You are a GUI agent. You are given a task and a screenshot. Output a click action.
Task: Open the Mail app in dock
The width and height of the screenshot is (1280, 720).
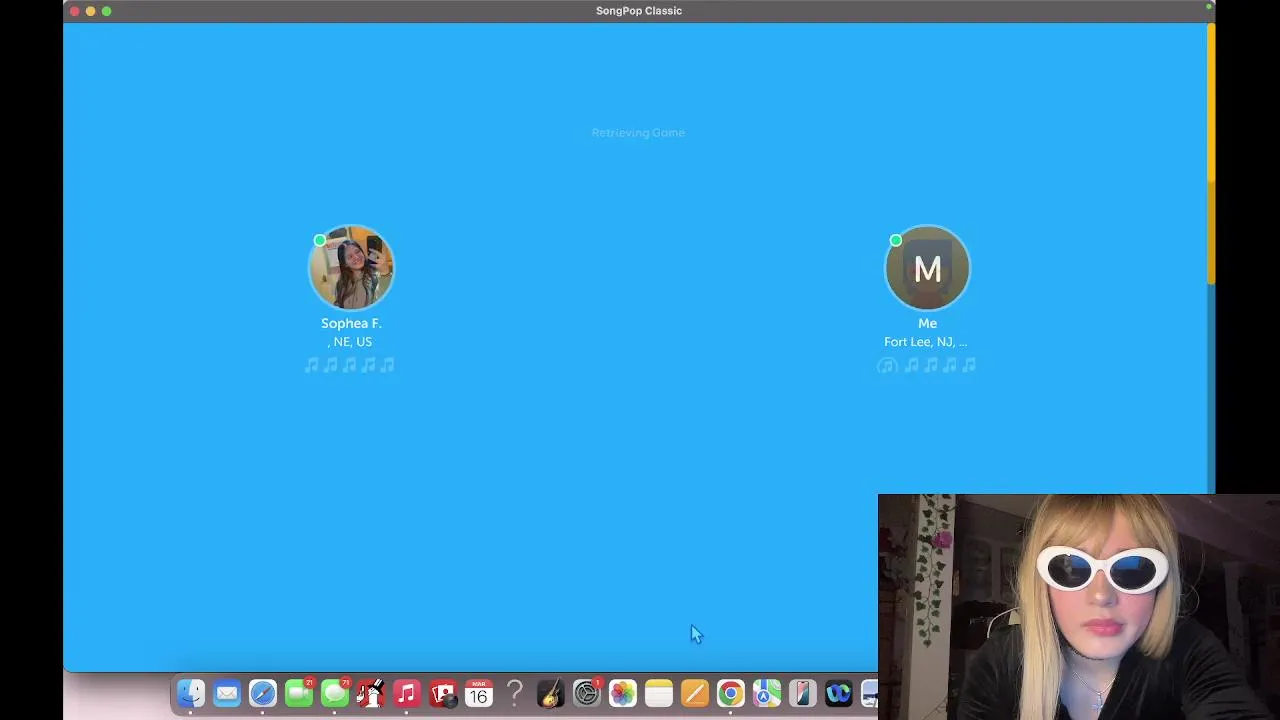(227, 693)
